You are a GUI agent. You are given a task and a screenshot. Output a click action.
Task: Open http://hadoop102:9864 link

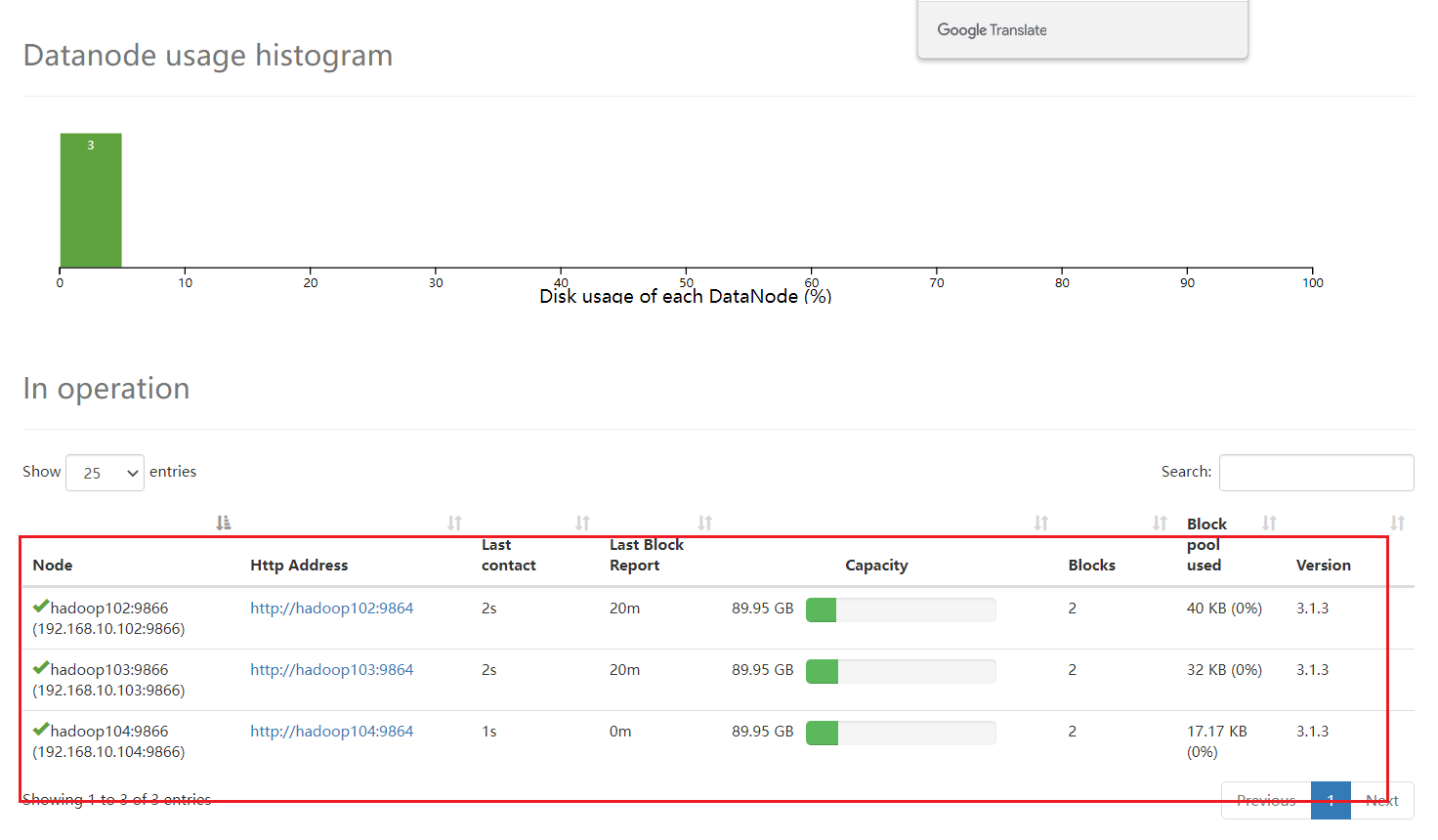pos(331,608)
